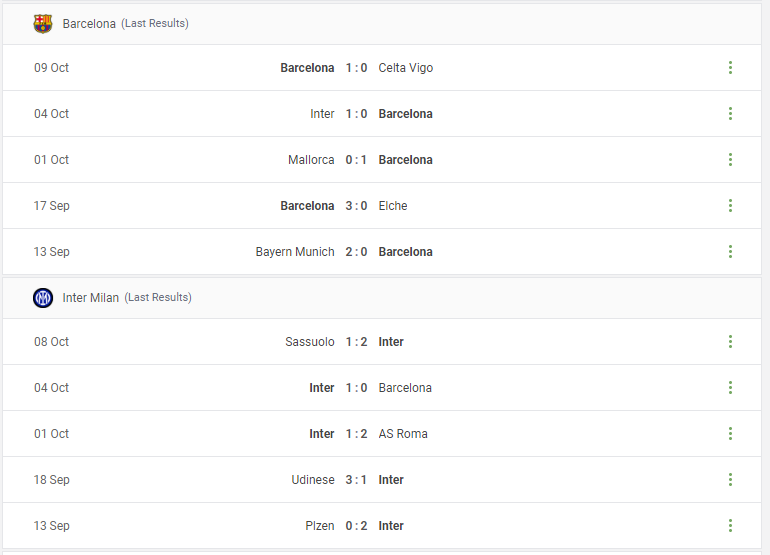Viewport: 770px width, 555px height.
Task: Click the 1:2 score of Sassuolo vs Inter
Action: click(x=356, y=342)
